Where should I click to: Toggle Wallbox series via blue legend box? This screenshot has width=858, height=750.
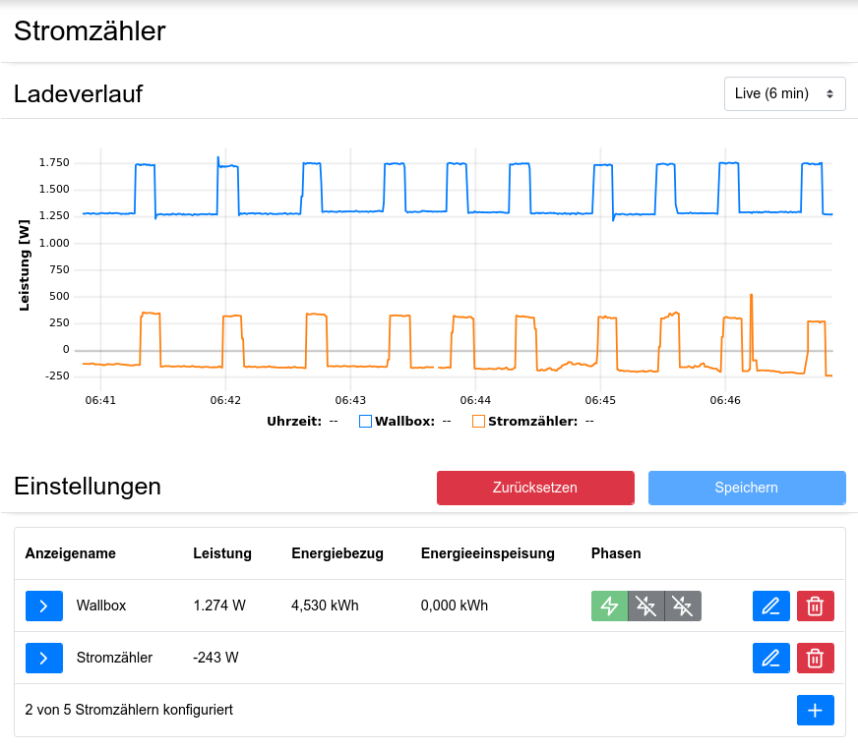coord(365,422)
